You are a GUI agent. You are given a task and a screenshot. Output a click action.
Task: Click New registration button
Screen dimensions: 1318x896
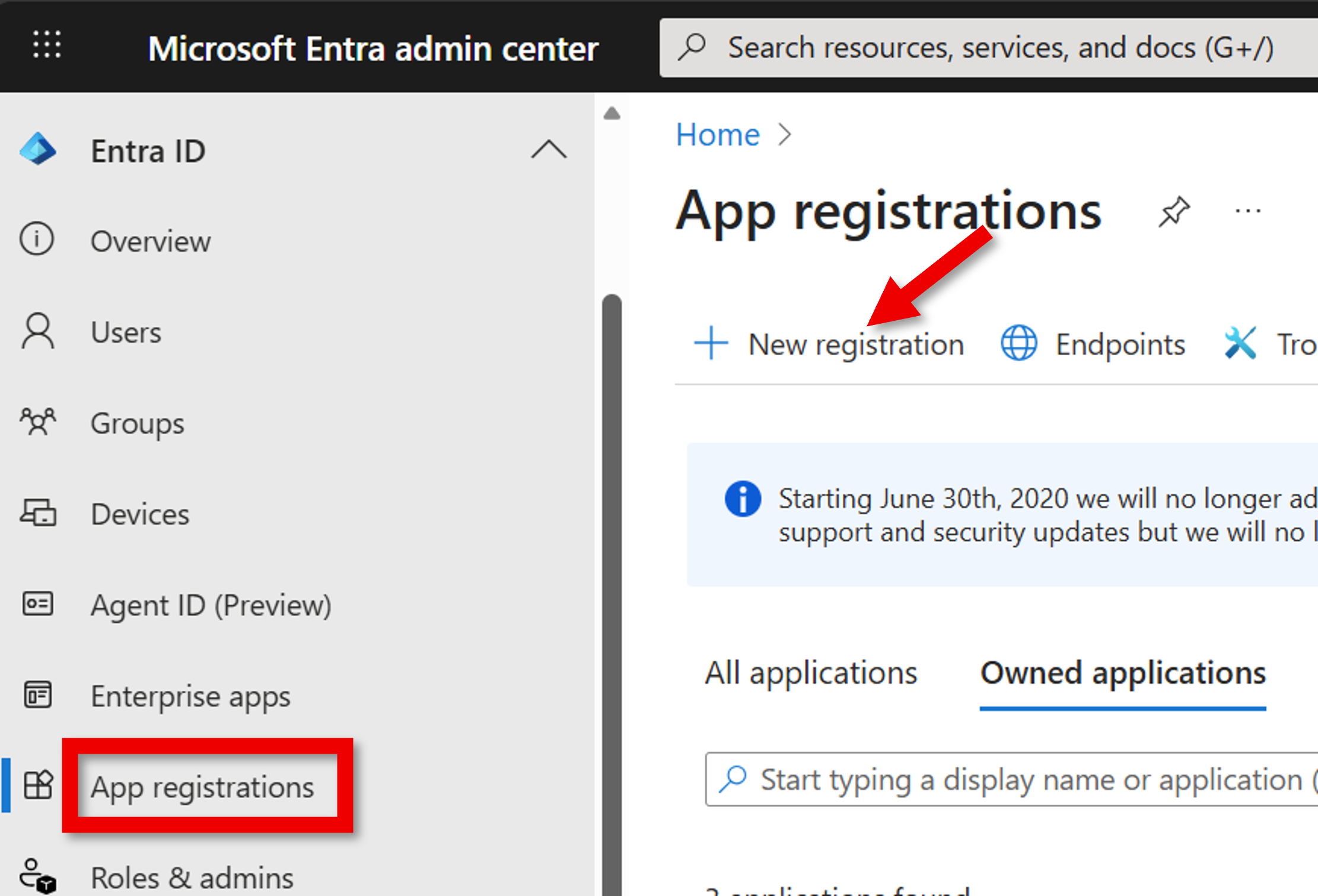click(x=829, y=344)
